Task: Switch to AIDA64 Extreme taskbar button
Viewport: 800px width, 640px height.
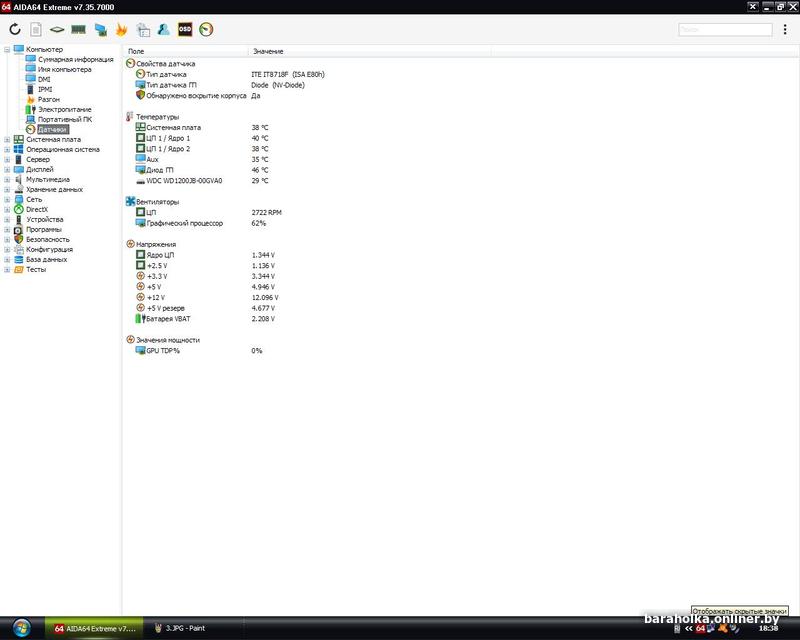Action: [94, 629]
